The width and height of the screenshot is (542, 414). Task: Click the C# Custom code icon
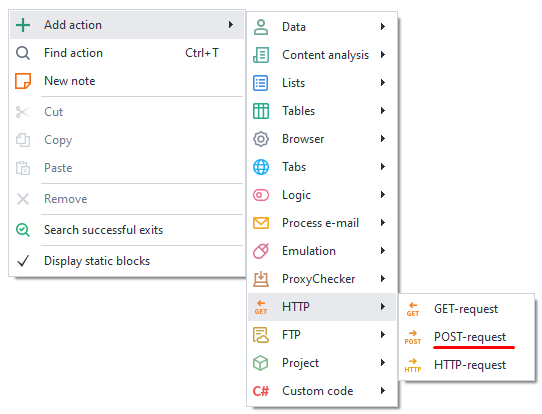261,391
